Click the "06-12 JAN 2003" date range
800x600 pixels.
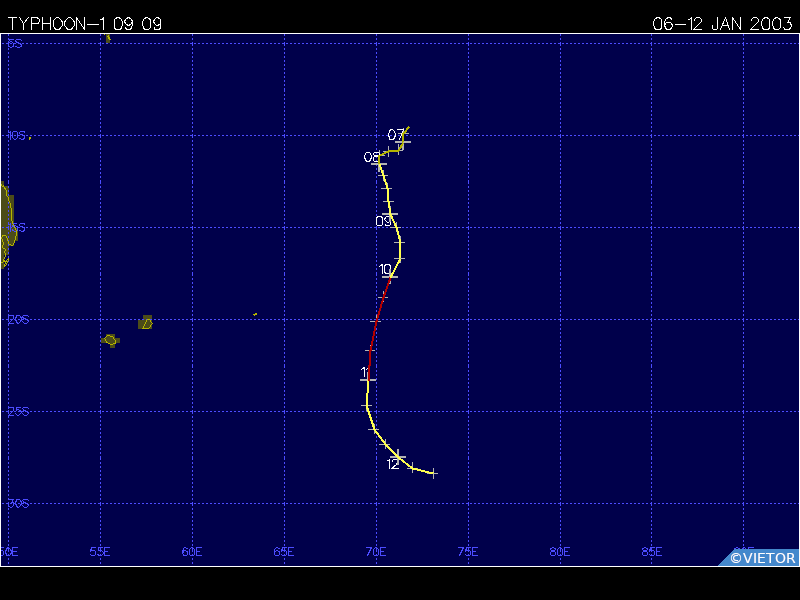pyautogui.click(x=722, y=23)
